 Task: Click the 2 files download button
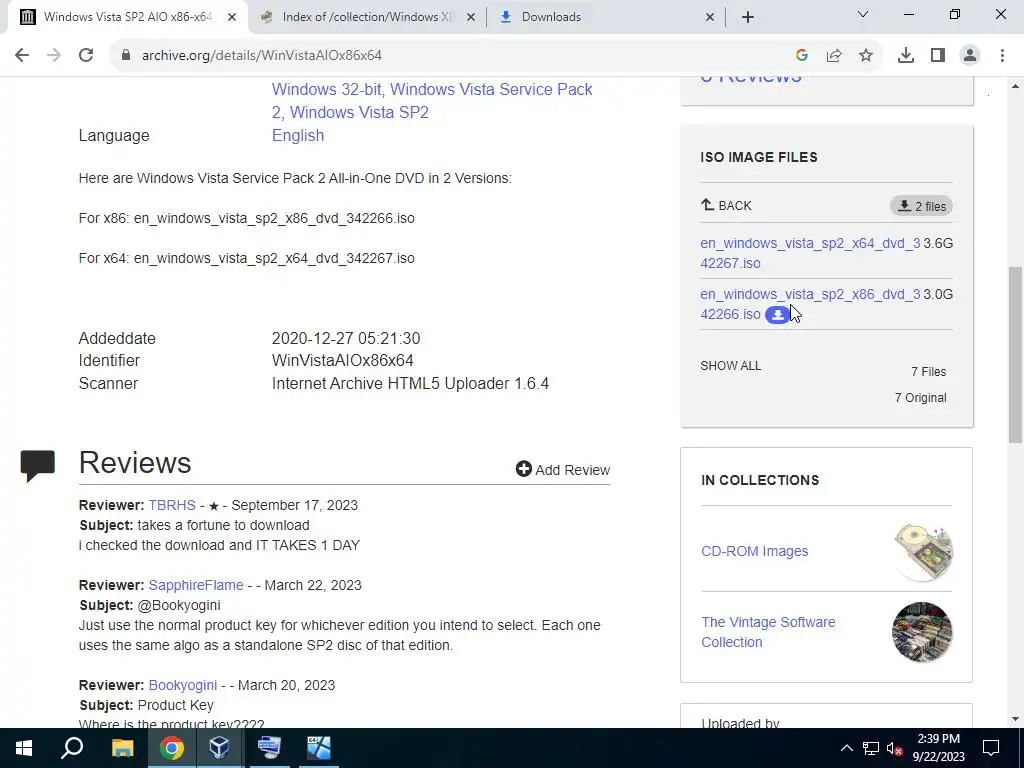point(921,206)
